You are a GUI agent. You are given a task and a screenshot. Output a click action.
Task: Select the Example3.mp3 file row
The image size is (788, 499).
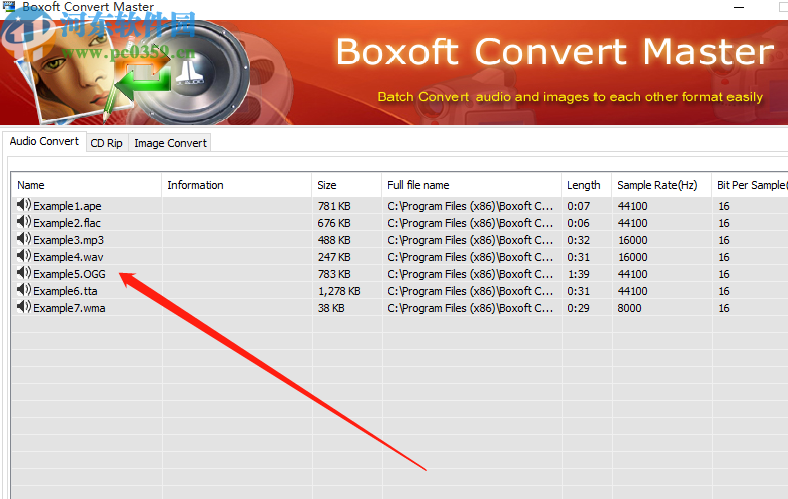coord(400,240)
